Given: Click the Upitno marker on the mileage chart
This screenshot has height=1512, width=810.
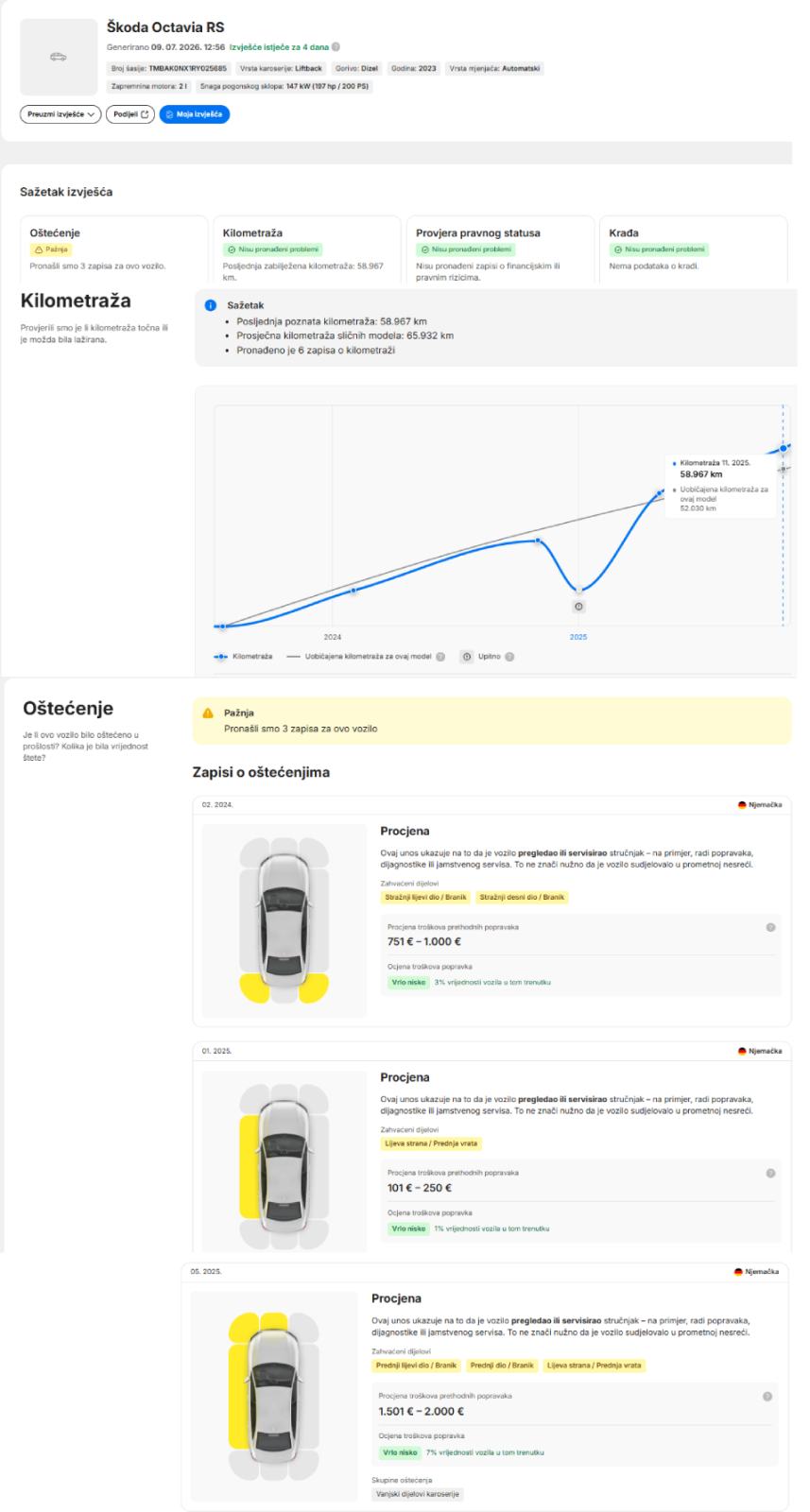Looking at the screenshot, I should 578,607.
